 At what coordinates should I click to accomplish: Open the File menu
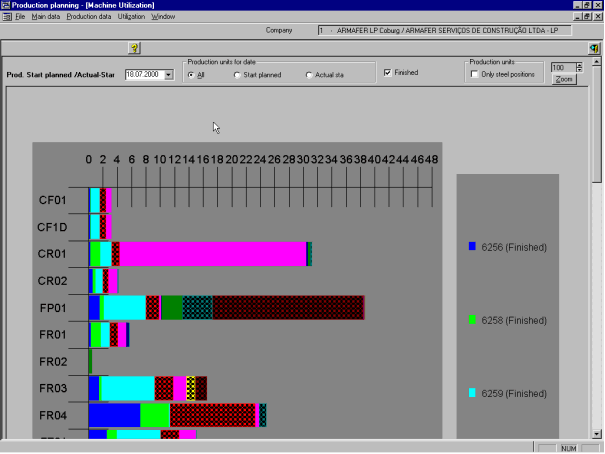pos(20,17)
